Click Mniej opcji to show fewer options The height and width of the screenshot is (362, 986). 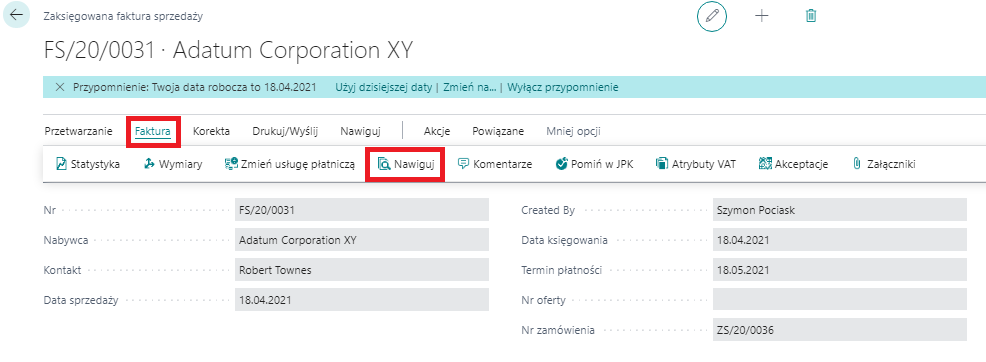click(x=573, y=131)
